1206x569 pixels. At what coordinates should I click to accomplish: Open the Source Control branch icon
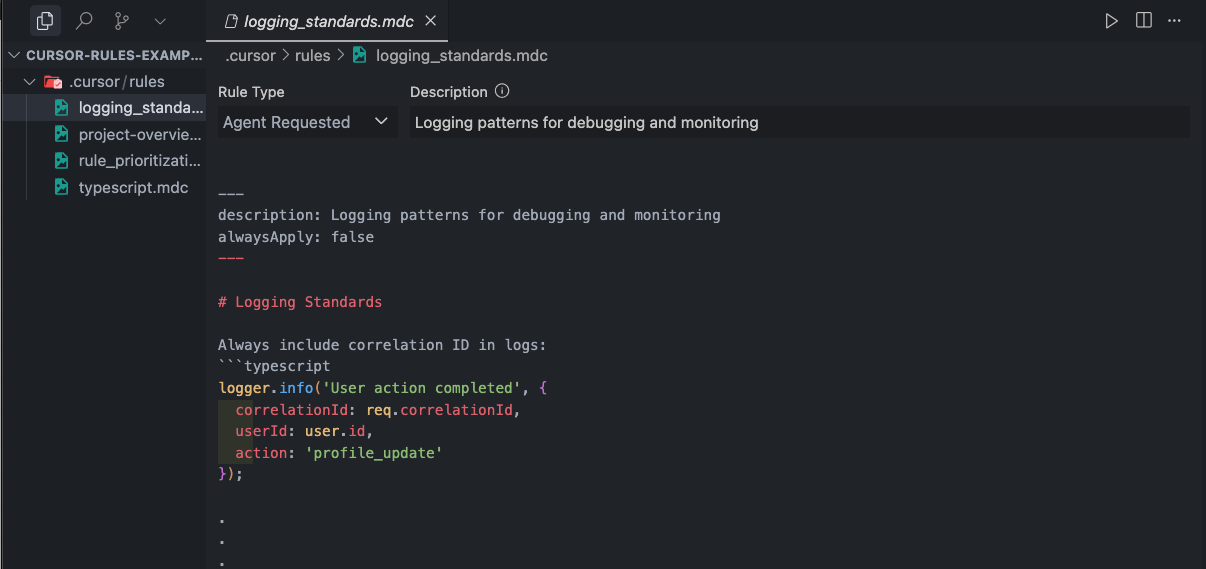pyautogui.click(x=122, y=21)
